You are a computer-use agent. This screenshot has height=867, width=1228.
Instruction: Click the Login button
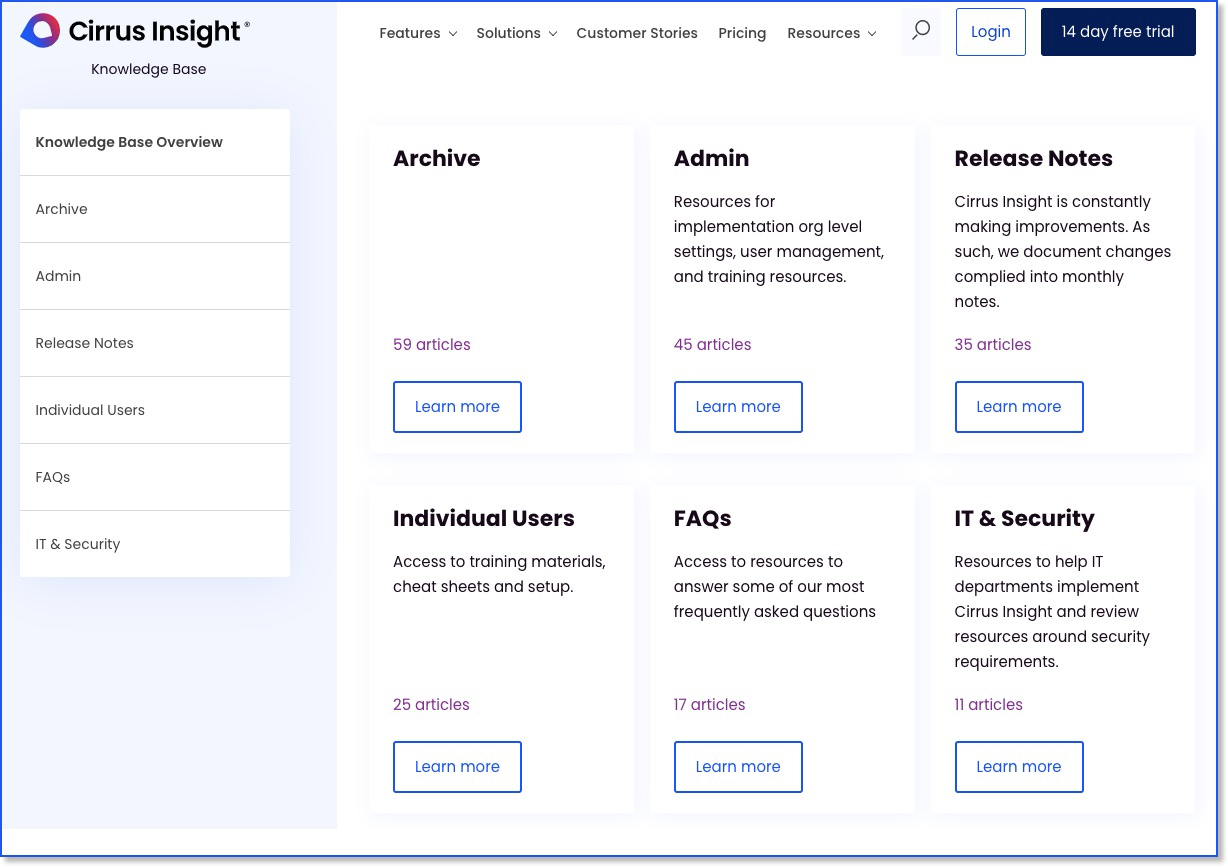(x=991, y=32)
